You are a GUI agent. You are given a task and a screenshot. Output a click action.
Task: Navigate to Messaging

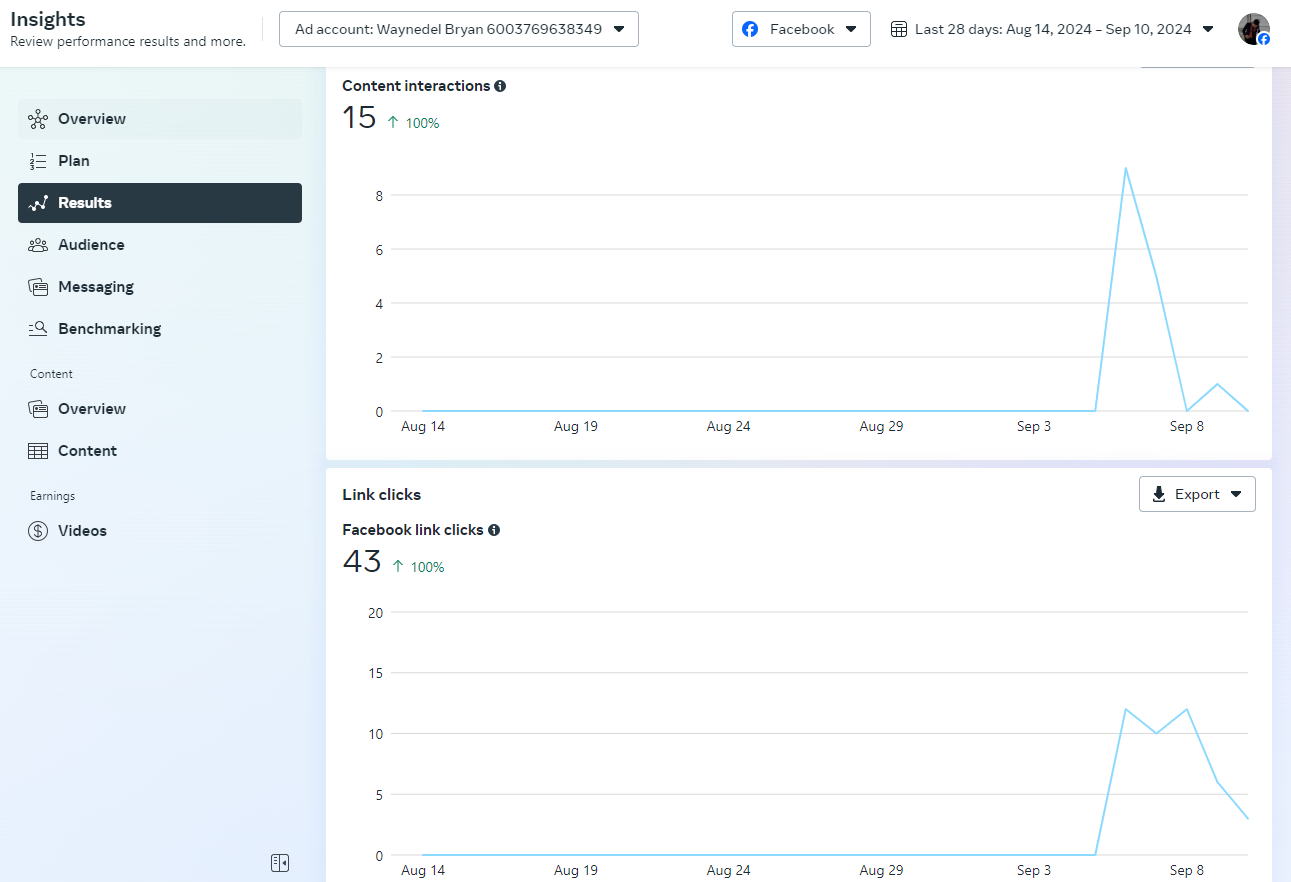160,287
